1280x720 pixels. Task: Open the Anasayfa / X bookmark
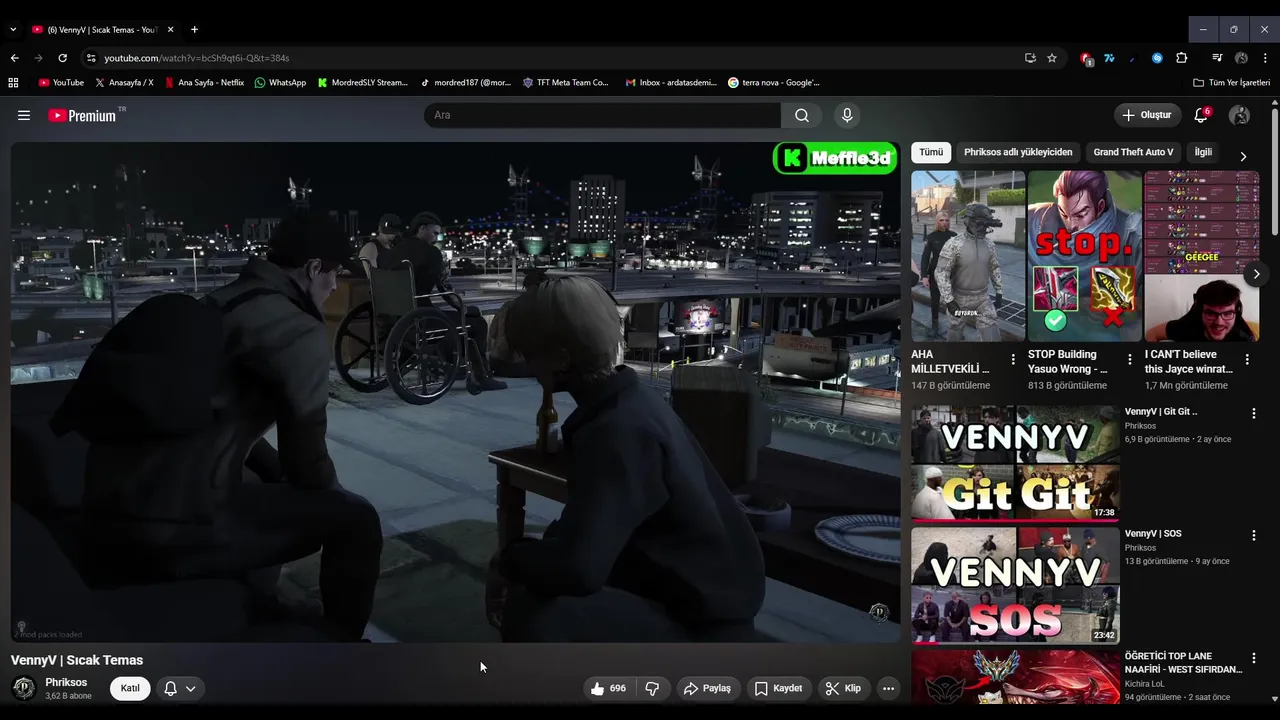pos(124,82)
